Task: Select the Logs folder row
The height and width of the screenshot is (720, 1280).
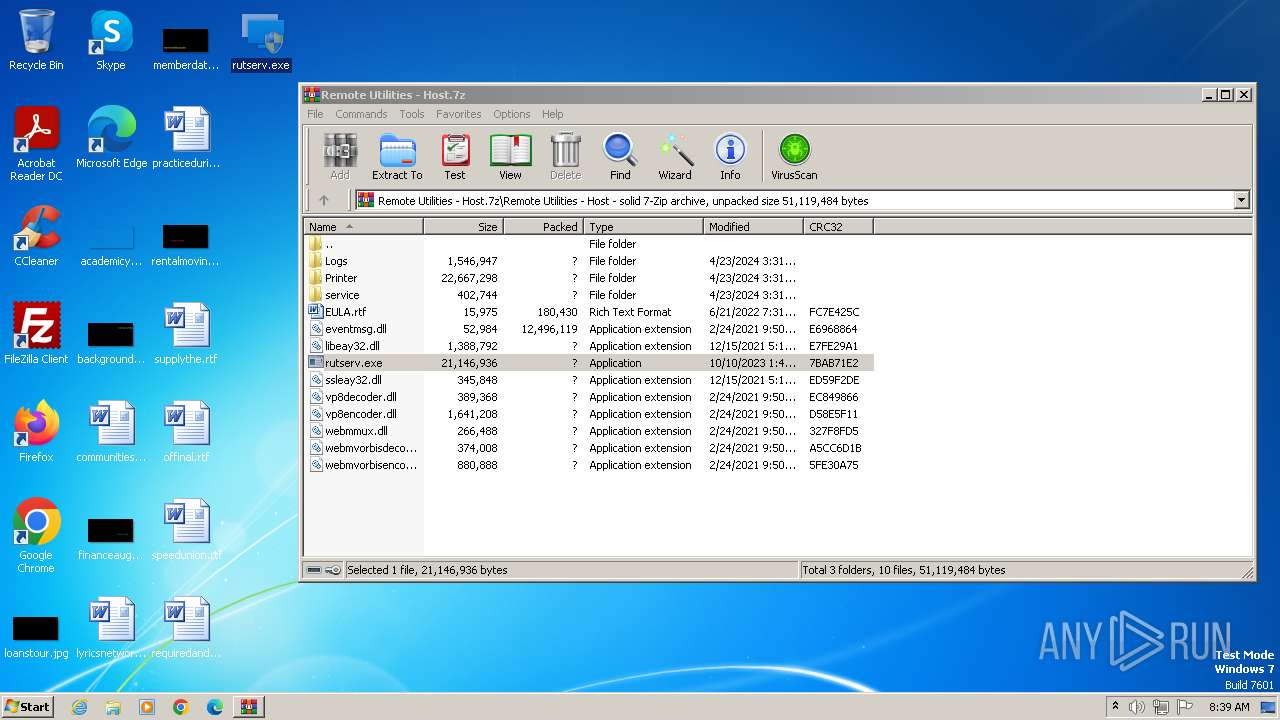Action: 589,261
